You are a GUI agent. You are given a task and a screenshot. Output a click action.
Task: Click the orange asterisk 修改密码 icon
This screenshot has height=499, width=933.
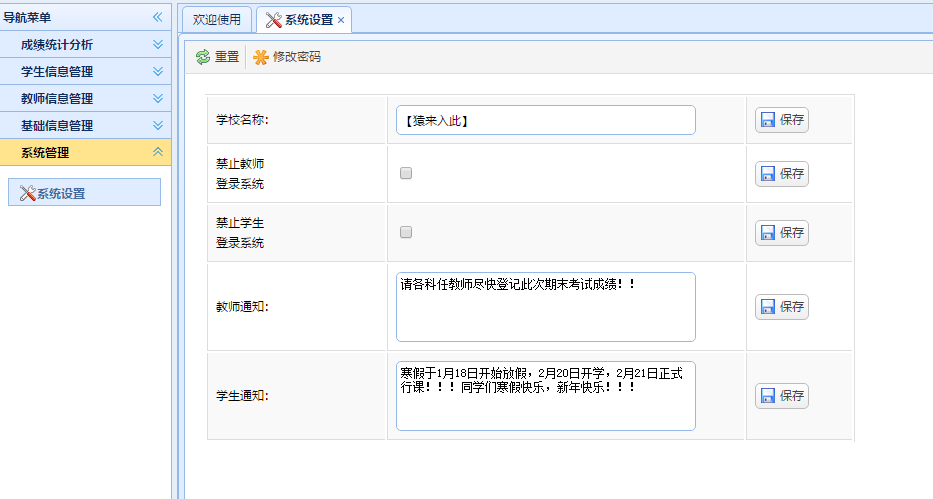point(261,57)
